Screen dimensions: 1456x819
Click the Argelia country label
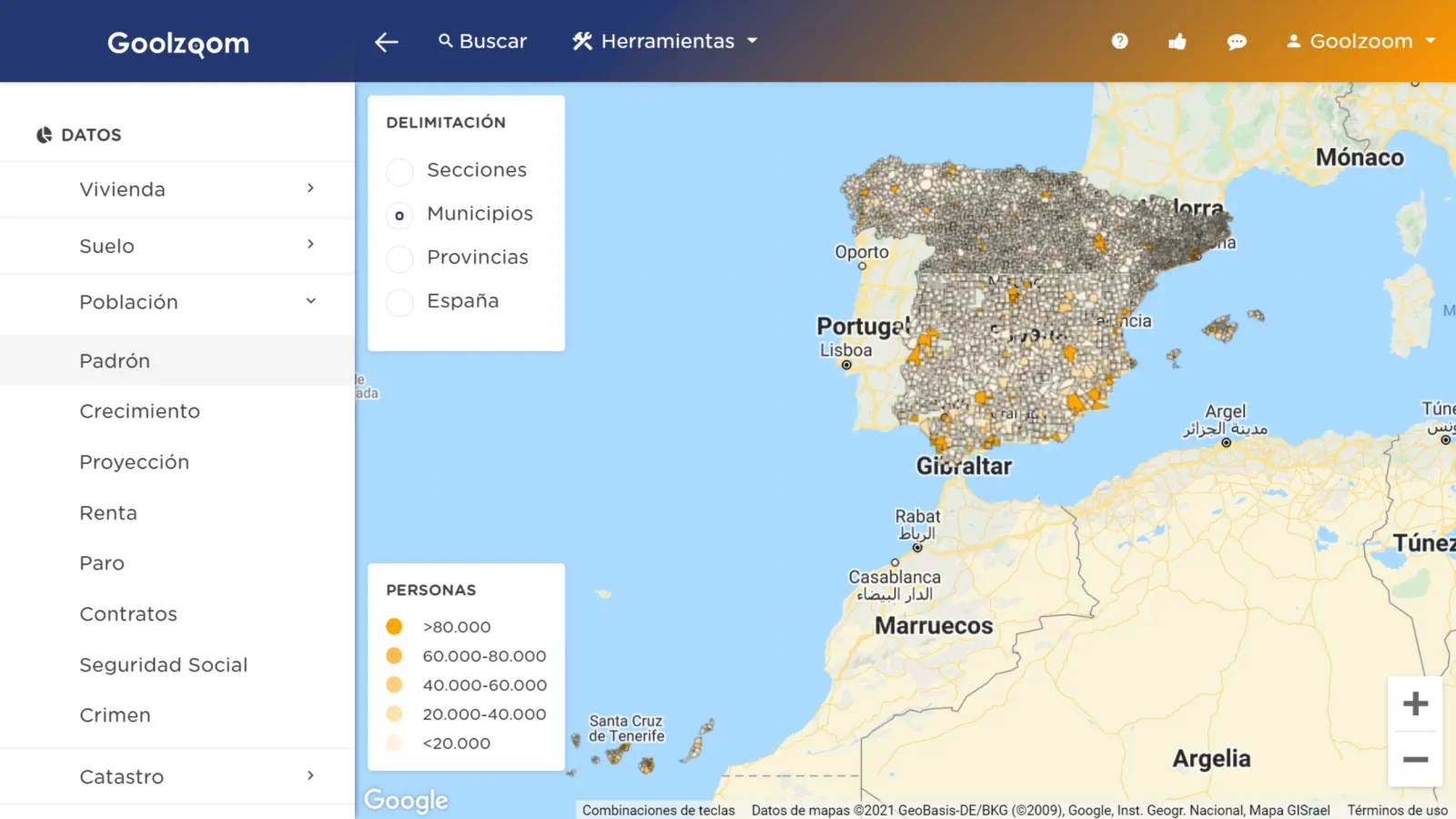click(1211, 759)
